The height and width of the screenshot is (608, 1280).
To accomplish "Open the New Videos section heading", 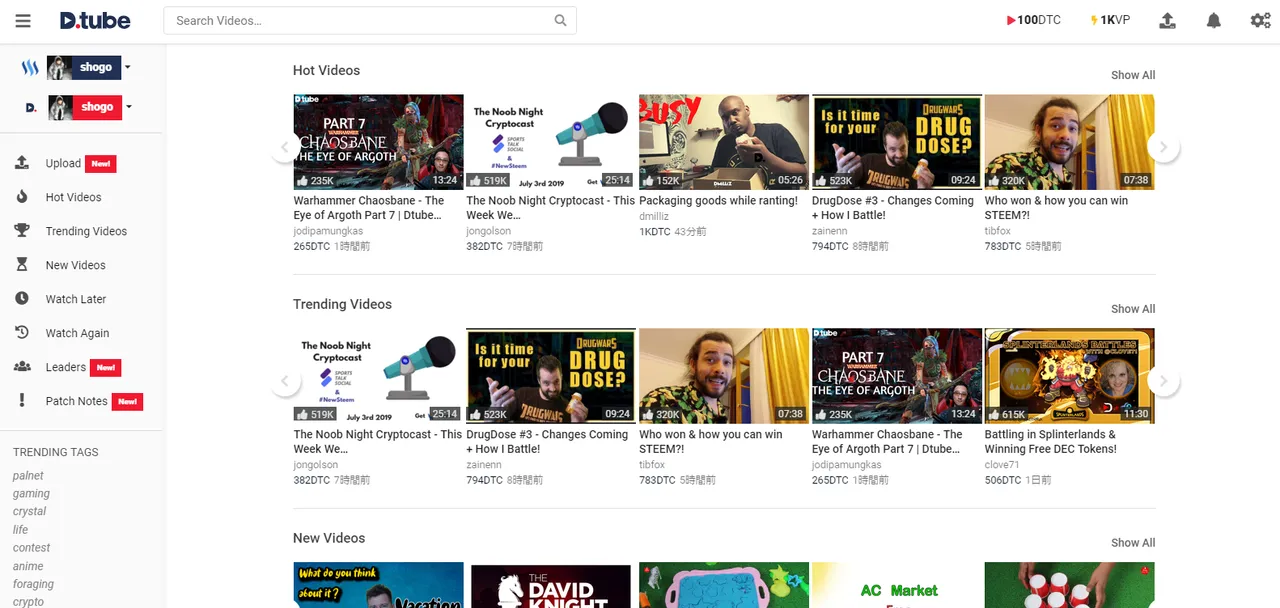I will coord(329,538).
